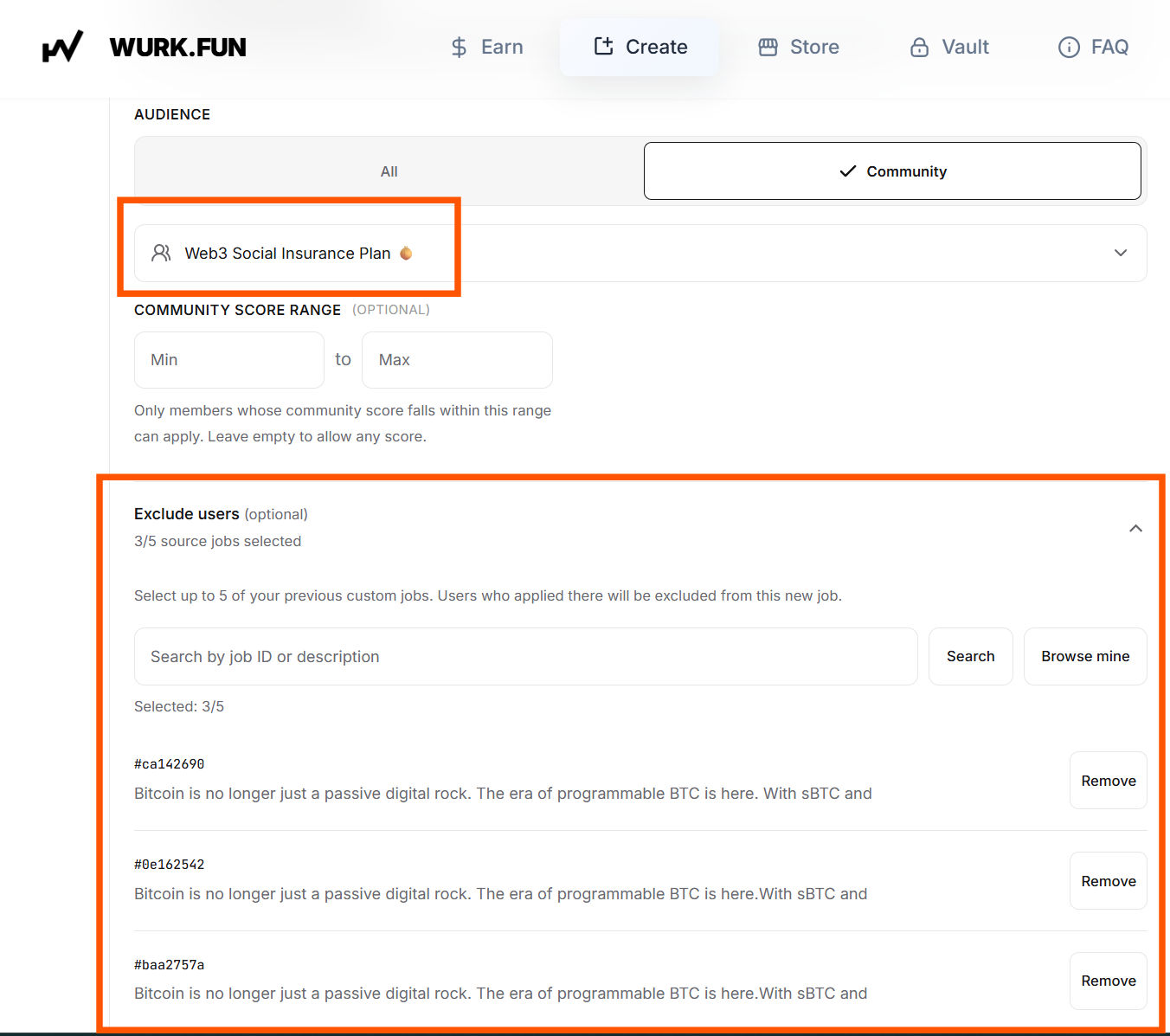Click the Browse mine button
The image size is (1170, 1036).
[1085, 656]
